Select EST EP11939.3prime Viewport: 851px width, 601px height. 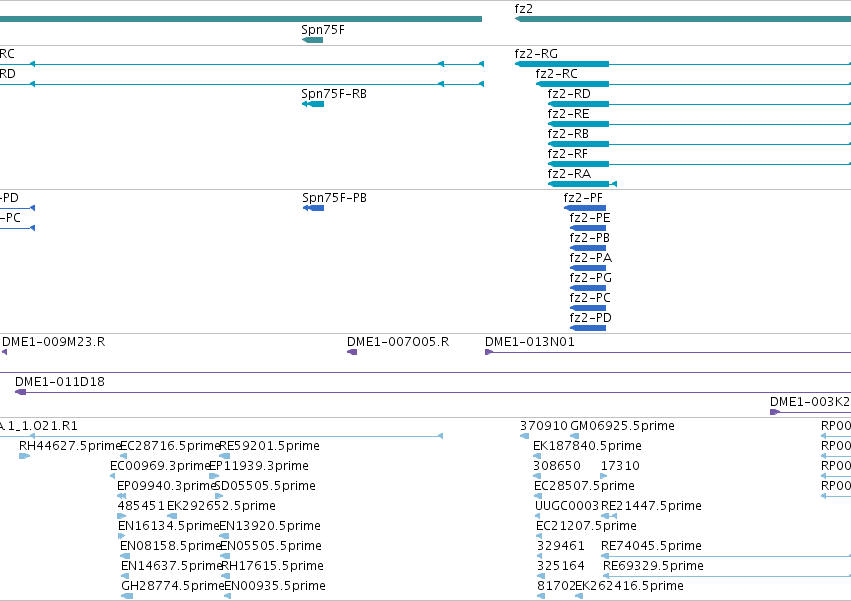[x=214, y=476]
